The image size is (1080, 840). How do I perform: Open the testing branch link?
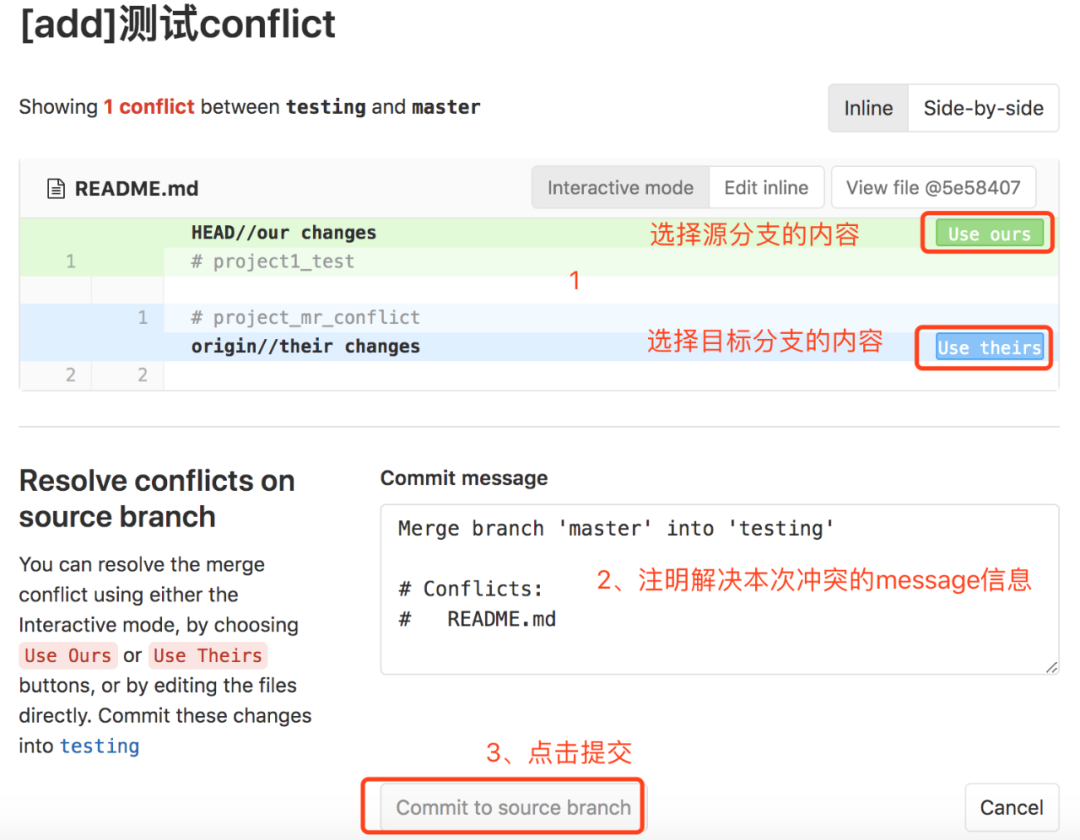pos(99,746)
